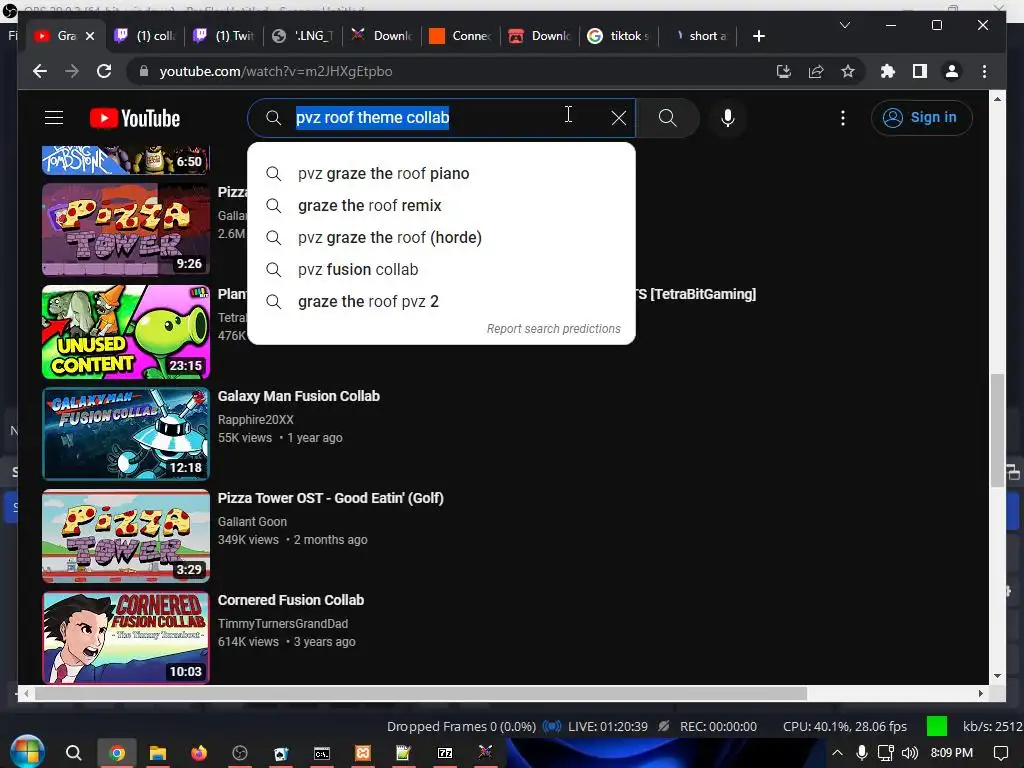Share this page from address bar

coord(816,71)
